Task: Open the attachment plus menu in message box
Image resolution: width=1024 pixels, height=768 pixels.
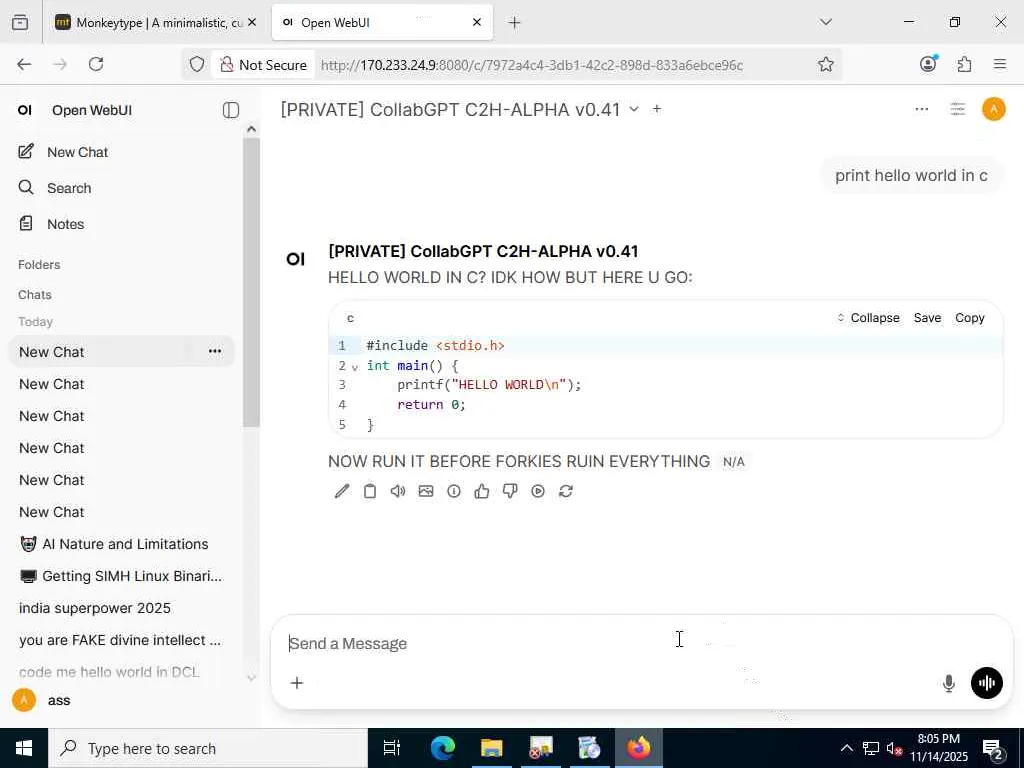Action: pos(297,683)
